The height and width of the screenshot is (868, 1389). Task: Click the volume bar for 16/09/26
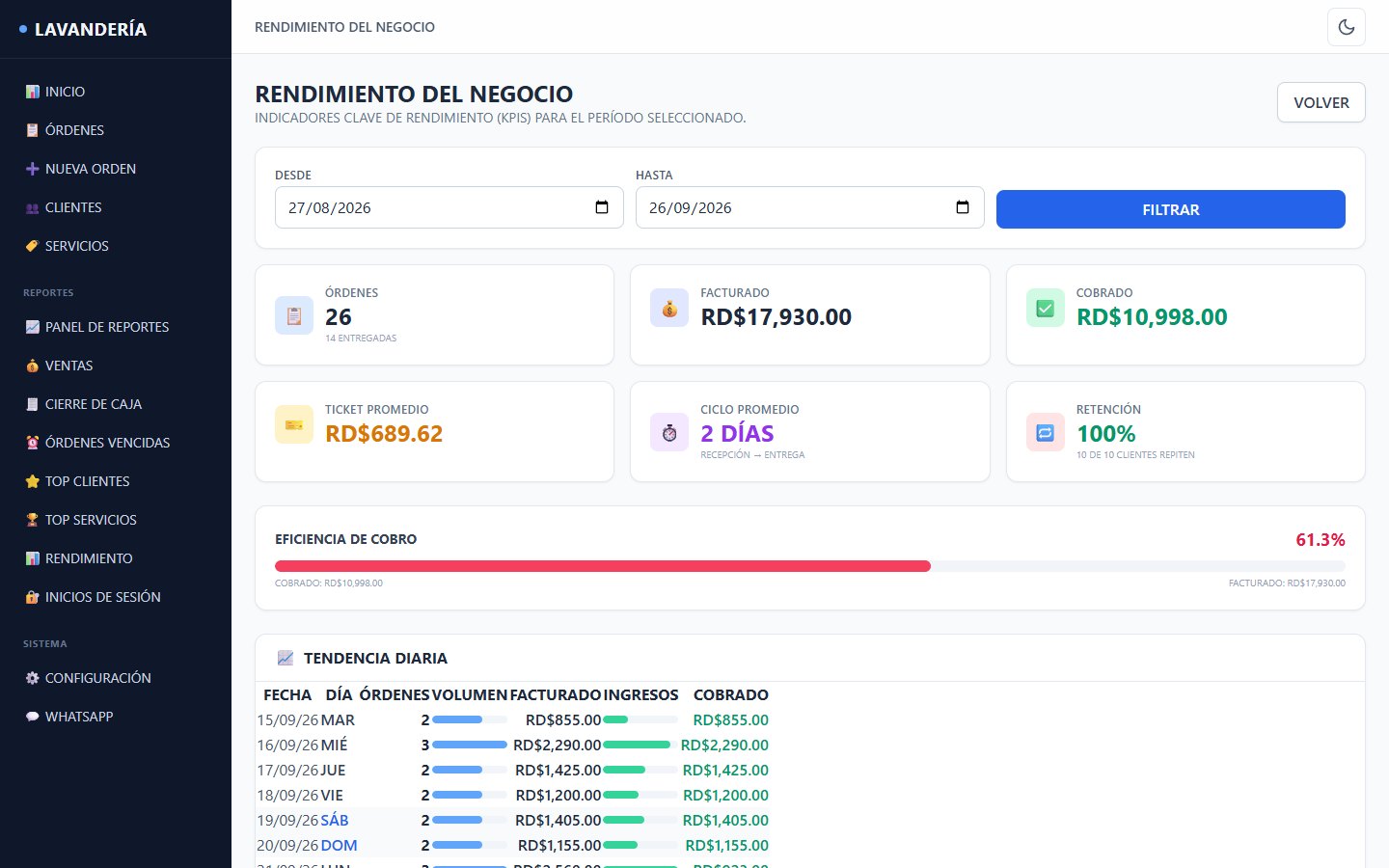tap(470, 745)
